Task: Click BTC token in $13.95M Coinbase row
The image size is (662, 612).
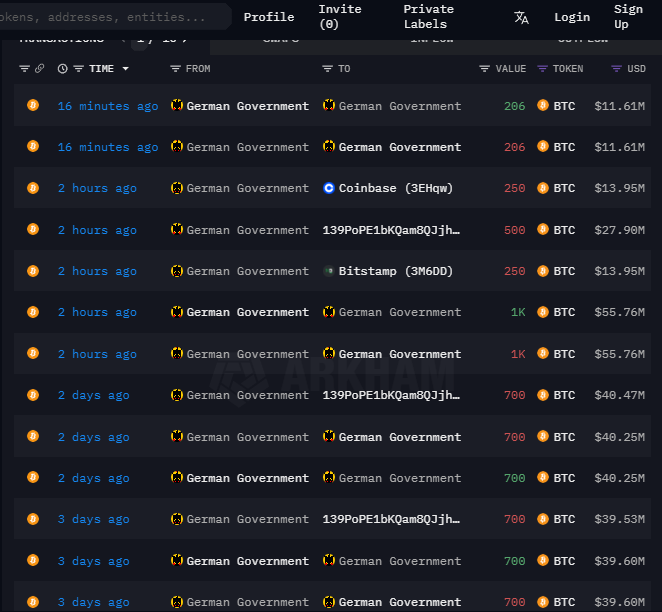Action: 564,188
